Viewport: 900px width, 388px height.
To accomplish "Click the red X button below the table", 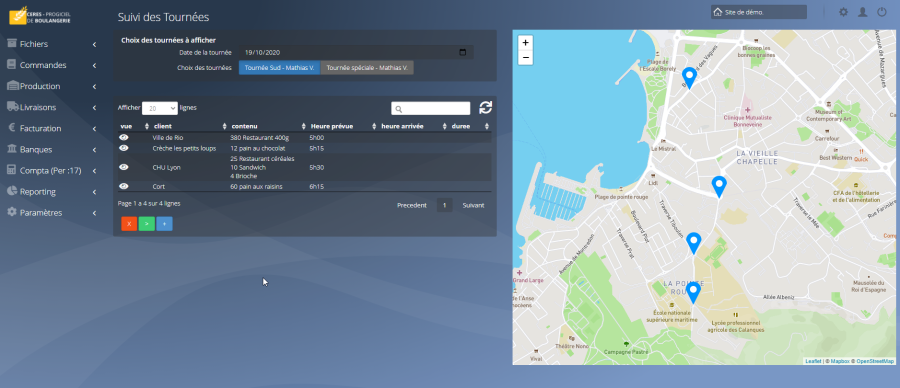I will pos(129,224).
